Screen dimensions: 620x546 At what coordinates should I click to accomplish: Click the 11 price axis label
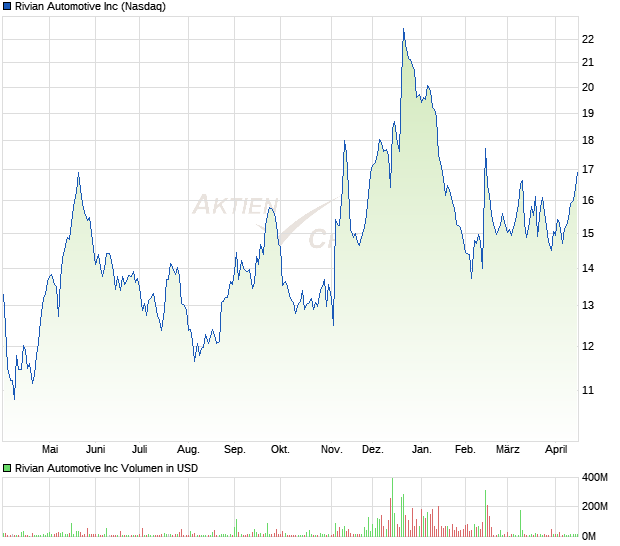pos(588,390)
